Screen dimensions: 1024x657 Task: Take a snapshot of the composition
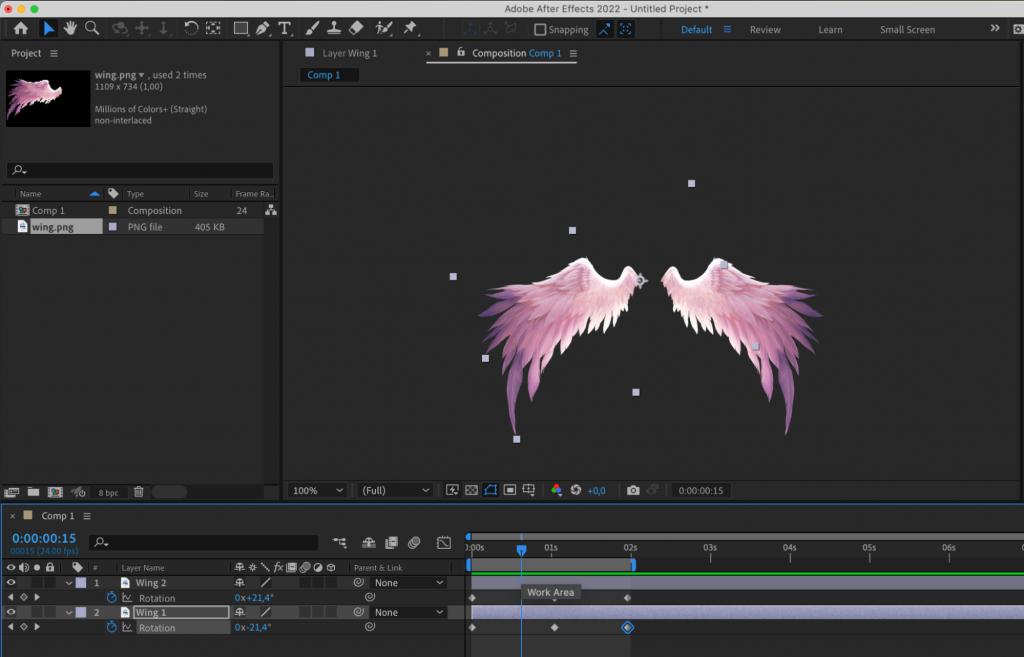point(634,490)
